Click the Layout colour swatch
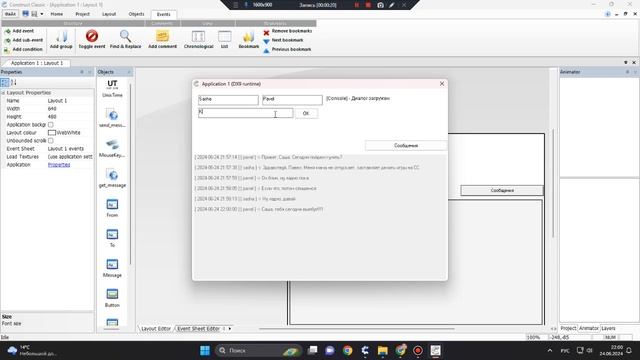 [x=52, y=133]
